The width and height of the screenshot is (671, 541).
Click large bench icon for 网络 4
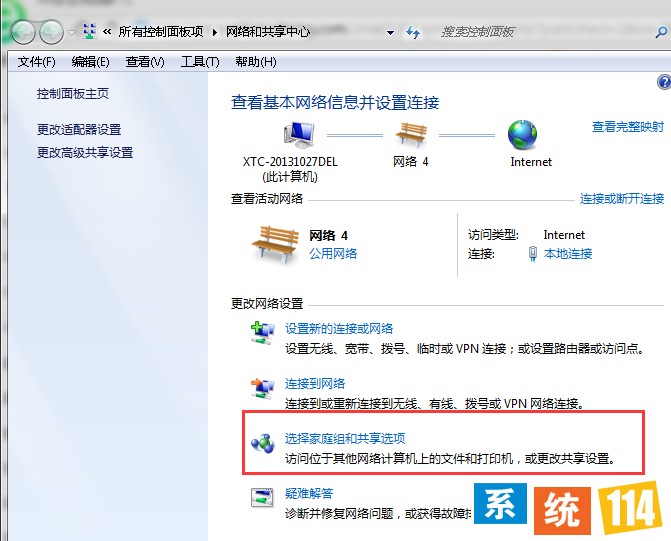tap(274, 244)
